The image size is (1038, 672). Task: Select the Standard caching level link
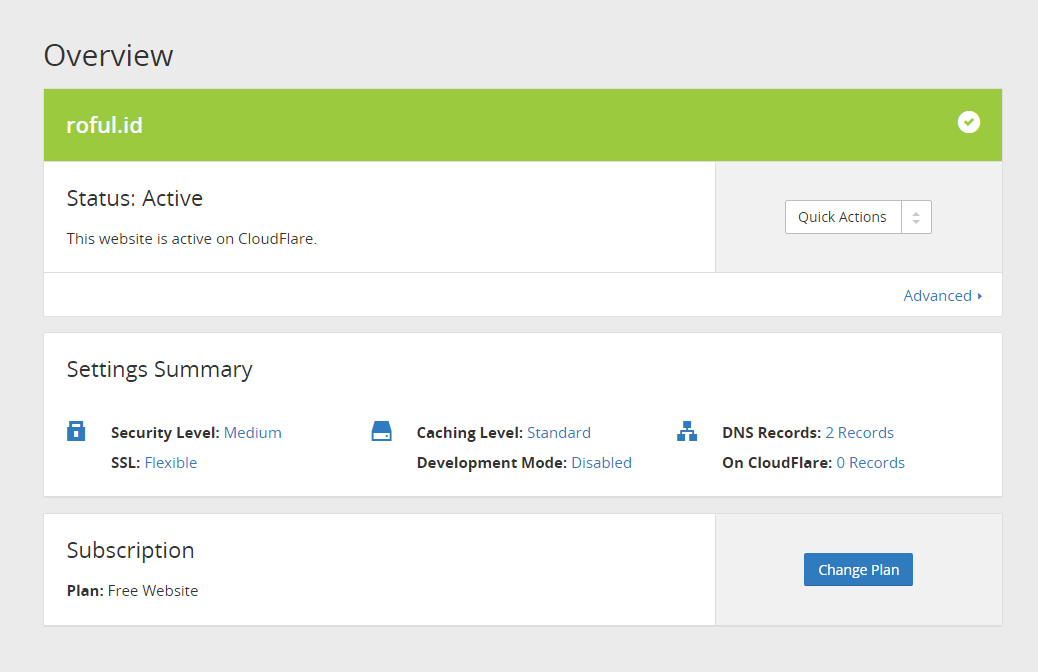[x=558, y=433]
